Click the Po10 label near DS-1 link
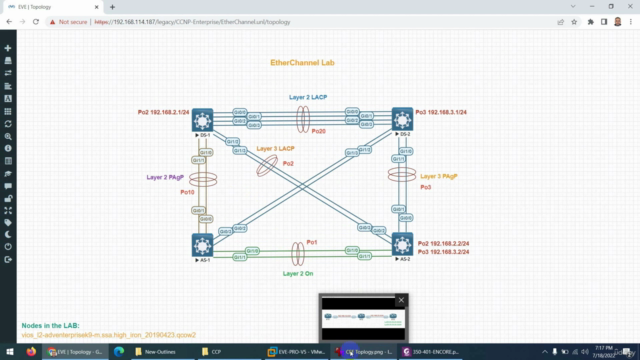 187,192
